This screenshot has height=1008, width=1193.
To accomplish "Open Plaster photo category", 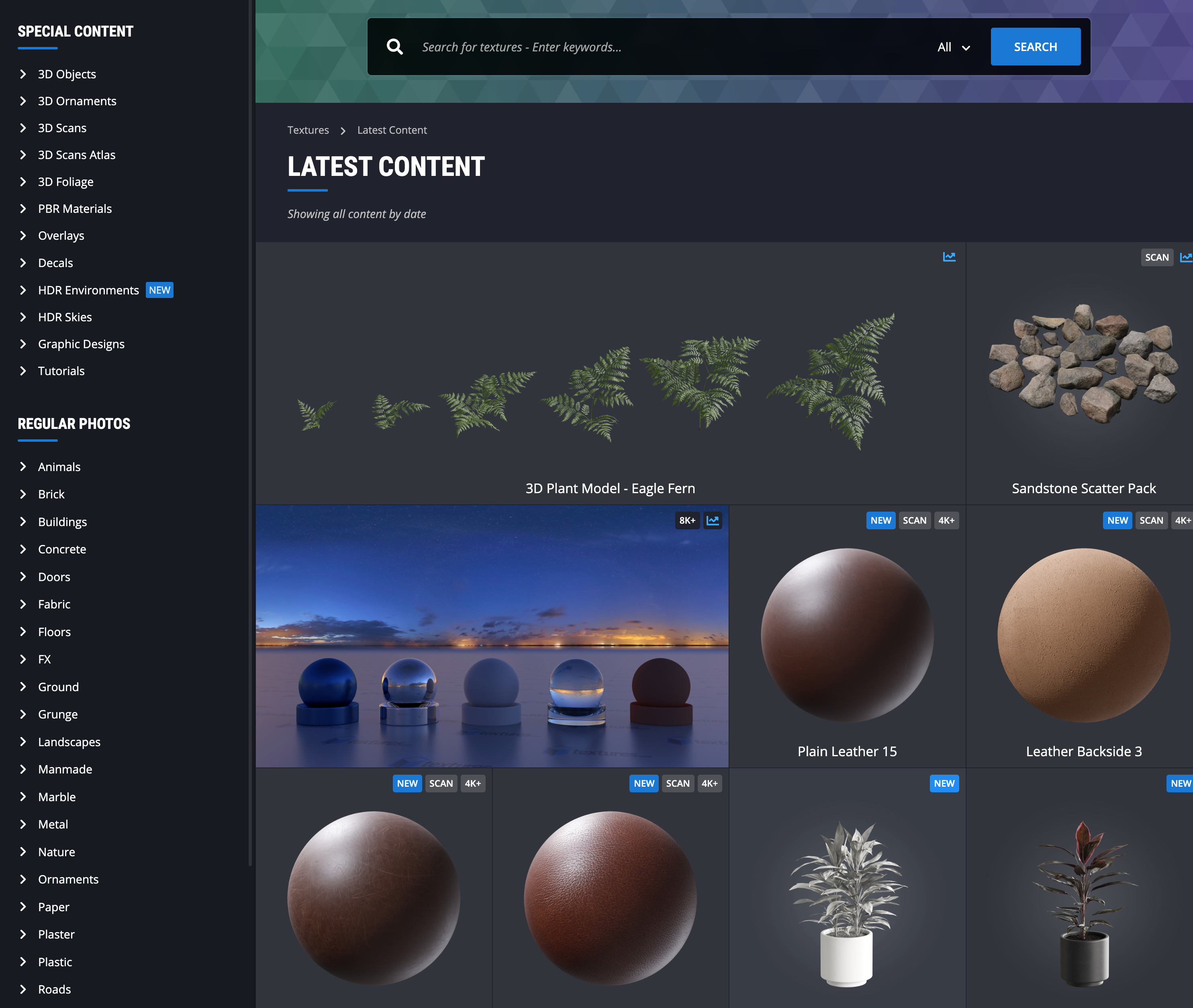I will pyautogui.click(x=56, y=934).
